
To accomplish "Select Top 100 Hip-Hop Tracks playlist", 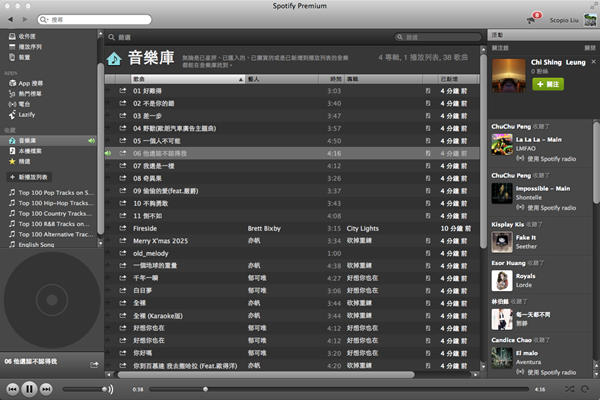I will pyautogui.click(x=56, y=202).
